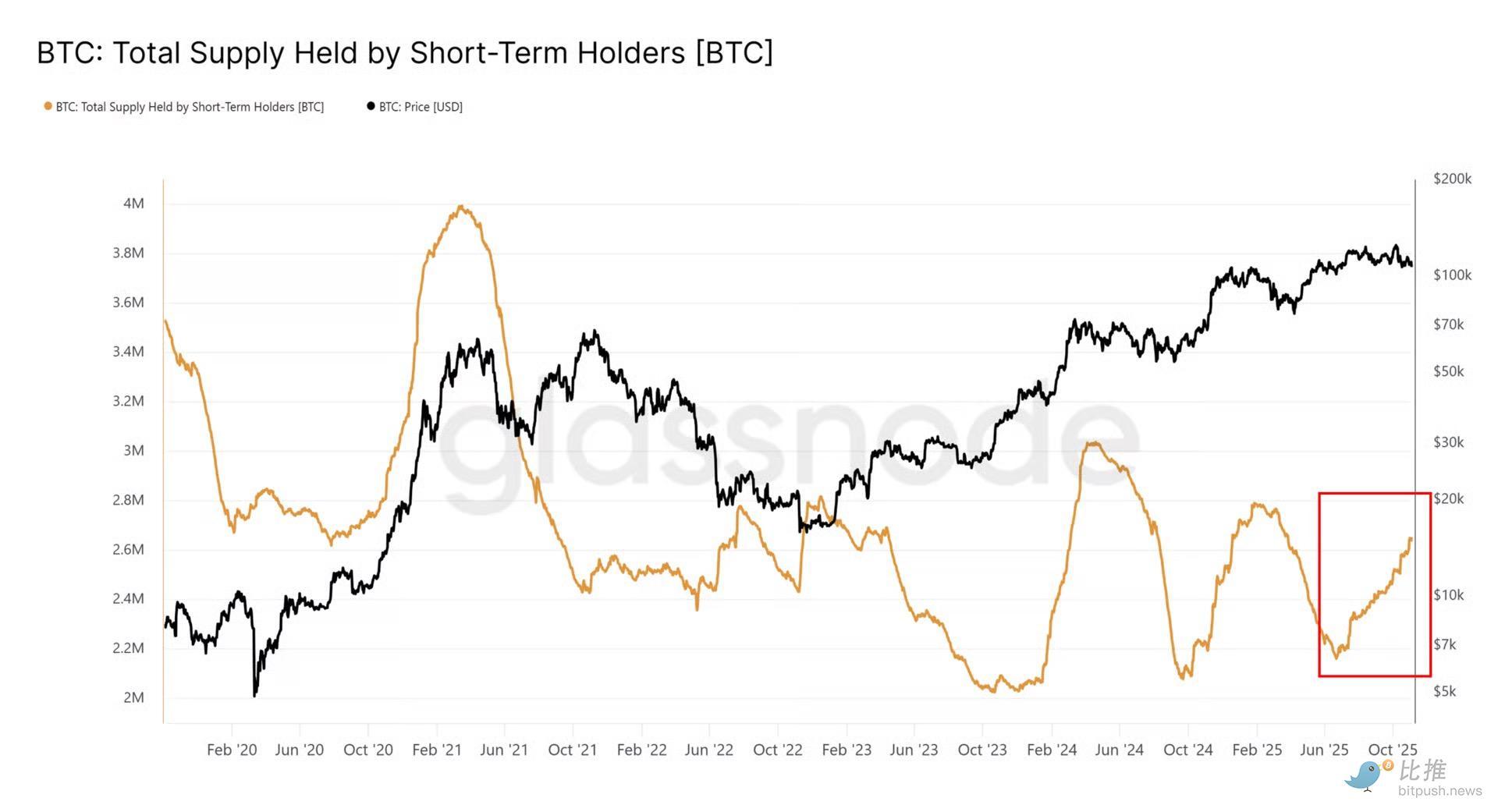The image size is (1498, 812).
Task: Select the Oct '23 x-axis label
Action: coord(982,750)
